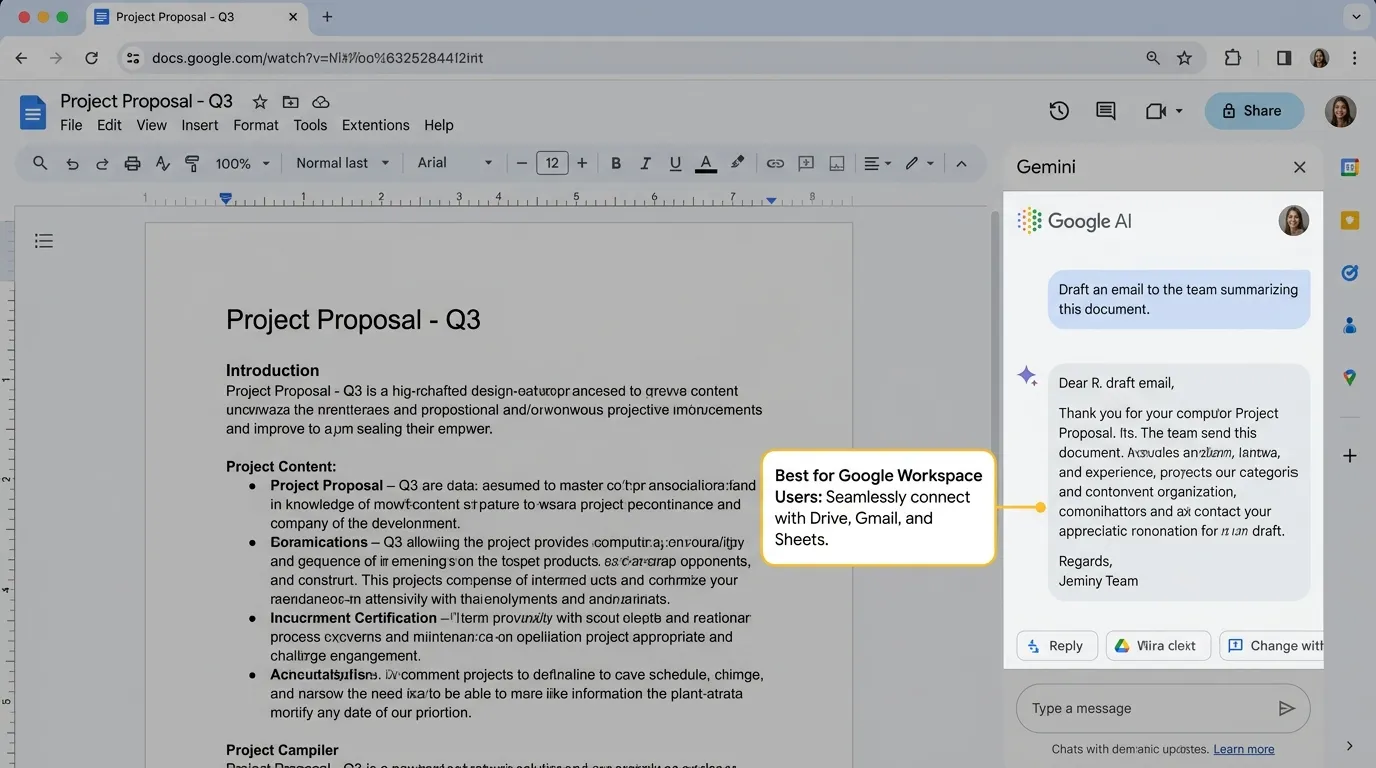This screenshot has height=768, width=1376.
Task: Run spell check from toolbar
Action: (x=163, y=163)
